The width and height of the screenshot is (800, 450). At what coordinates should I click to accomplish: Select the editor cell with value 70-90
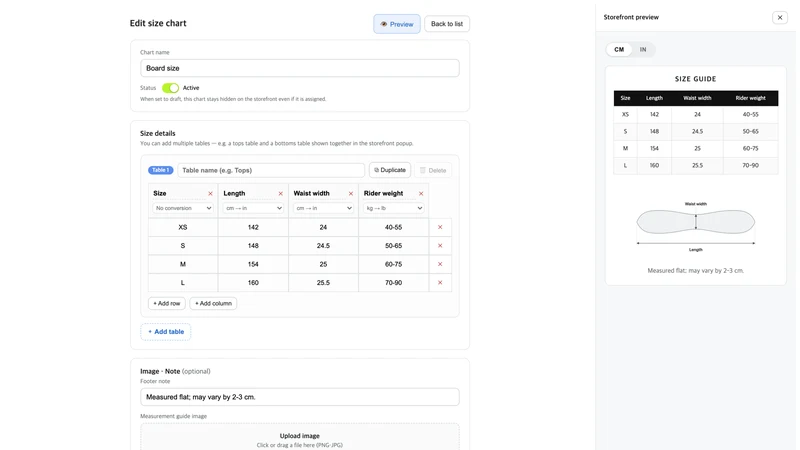(x=393, y=282)
